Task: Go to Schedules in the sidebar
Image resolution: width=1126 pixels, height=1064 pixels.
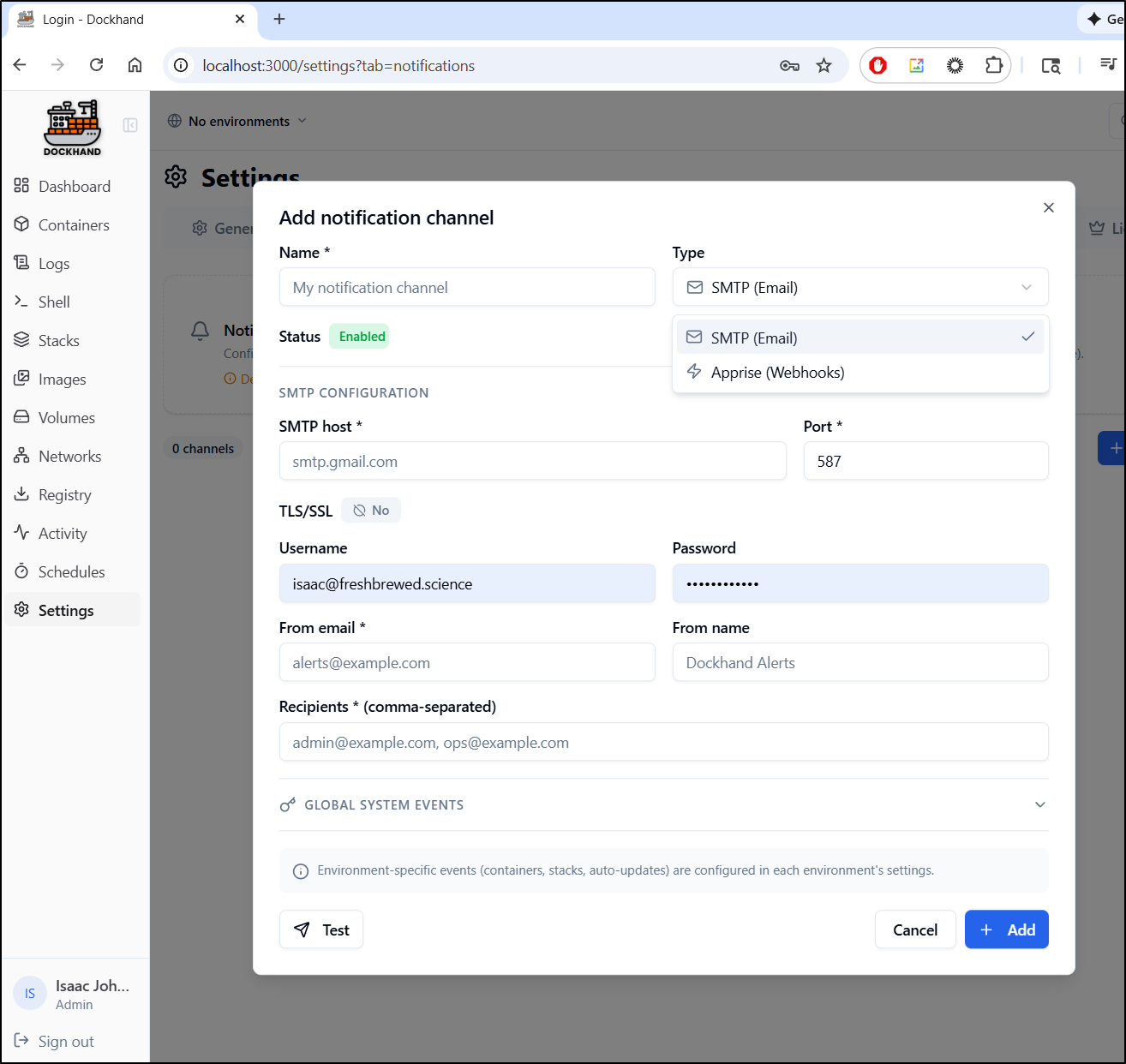Action: click(x=71, y=572)
